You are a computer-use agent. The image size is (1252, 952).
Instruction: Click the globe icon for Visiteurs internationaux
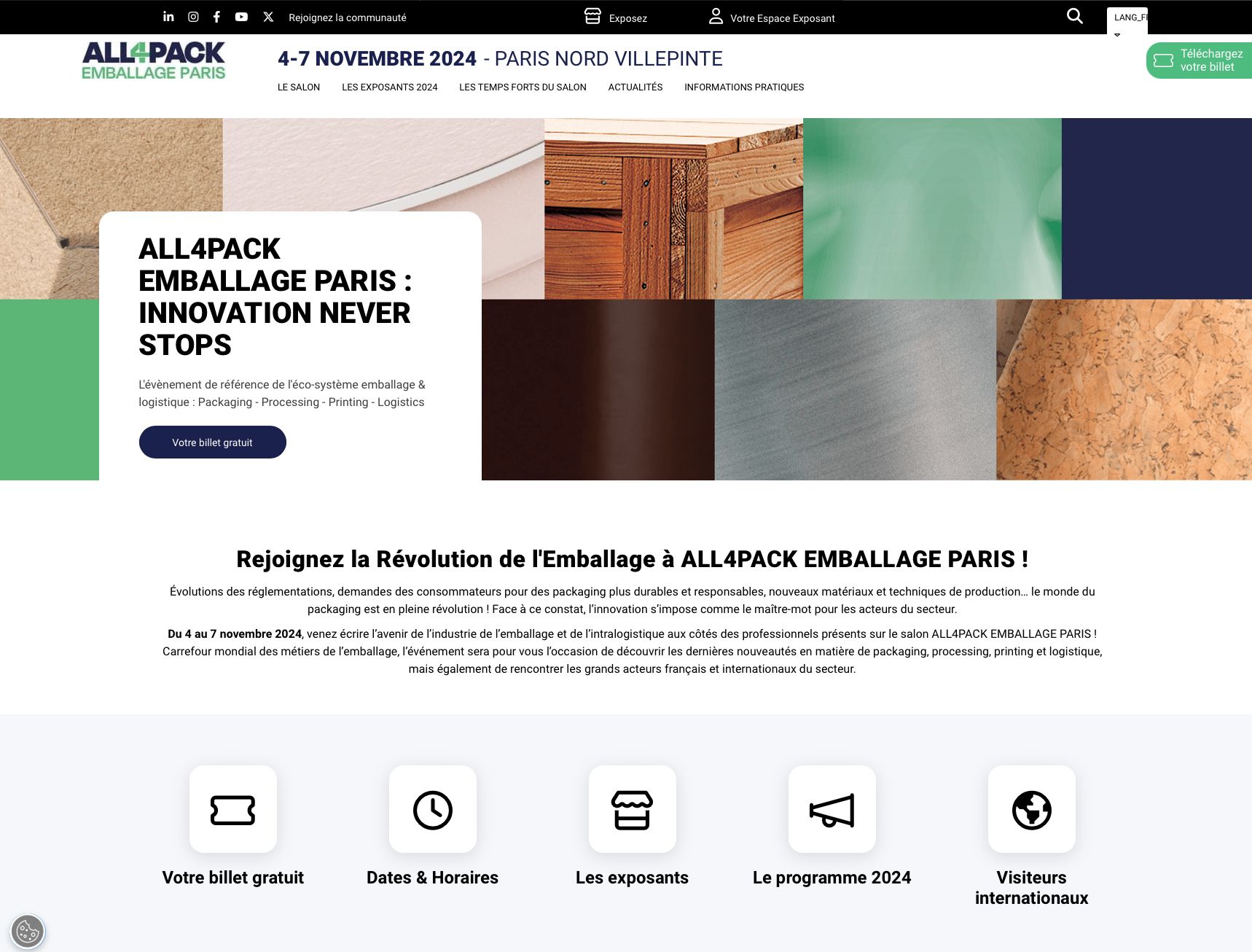pos(1032,810)
